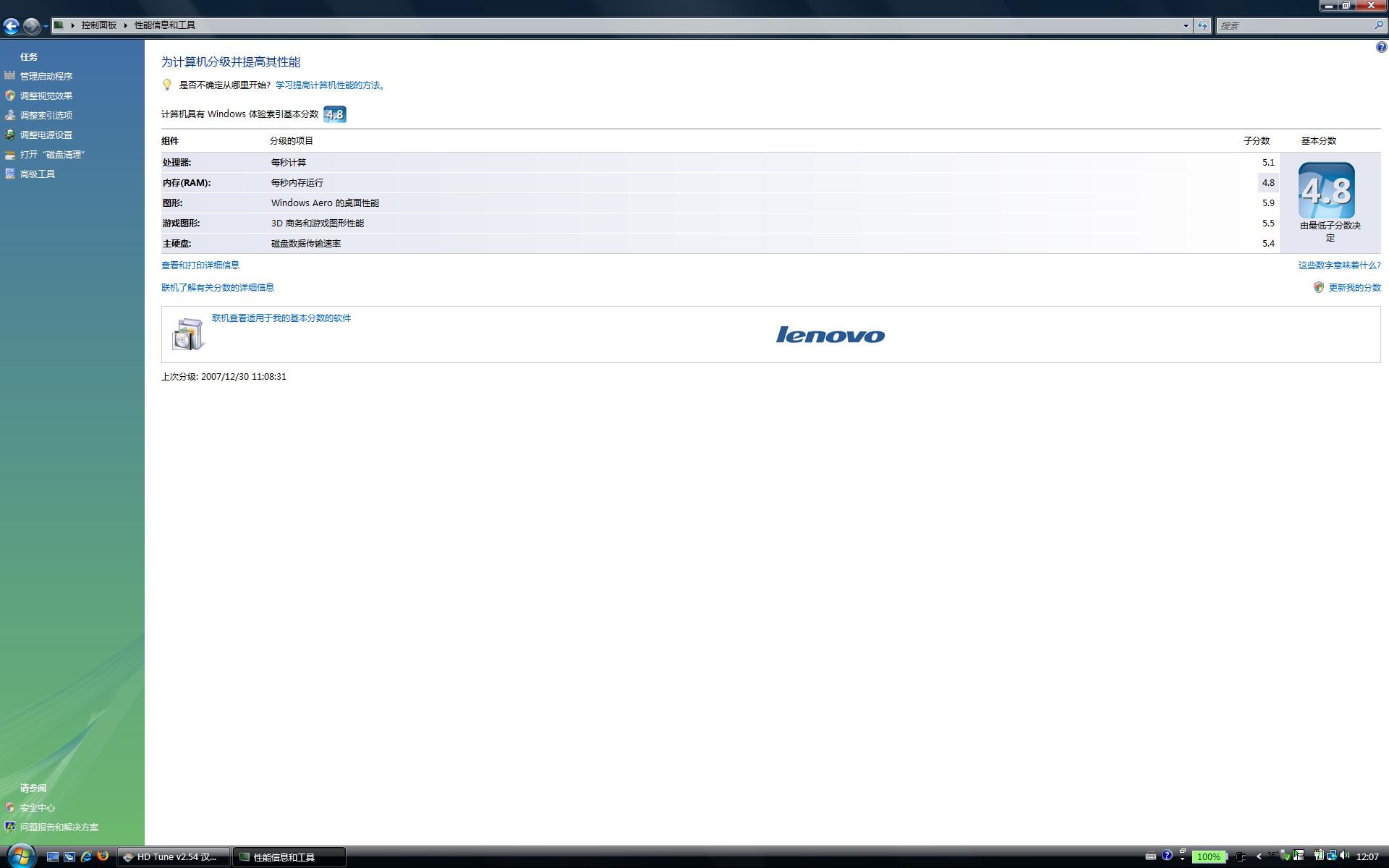Click the address bar refresh icon
Screen dimensions: 1389x868
pos(1202,25)
